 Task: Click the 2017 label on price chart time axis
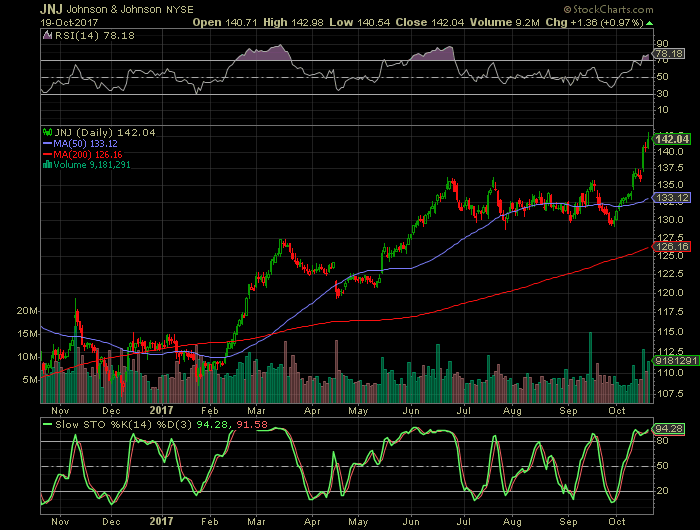pyautogui.click(x=161, y=410)
